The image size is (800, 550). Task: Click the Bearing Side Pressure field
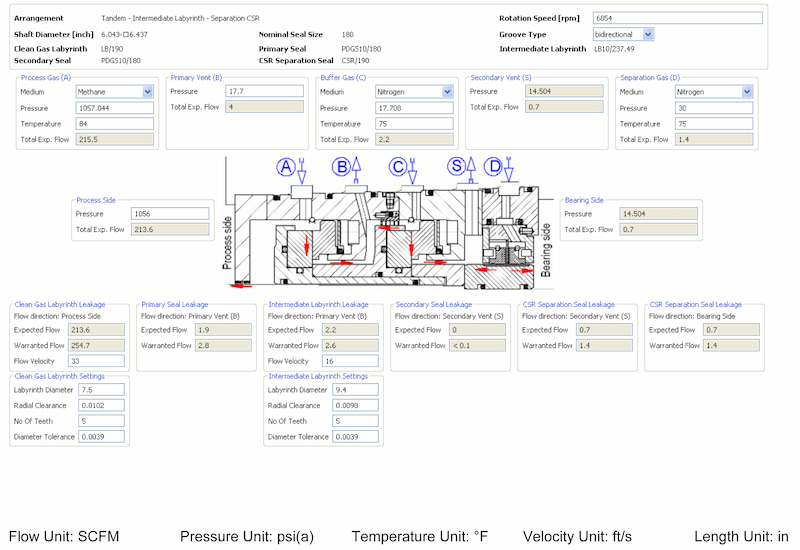[659, 214]
